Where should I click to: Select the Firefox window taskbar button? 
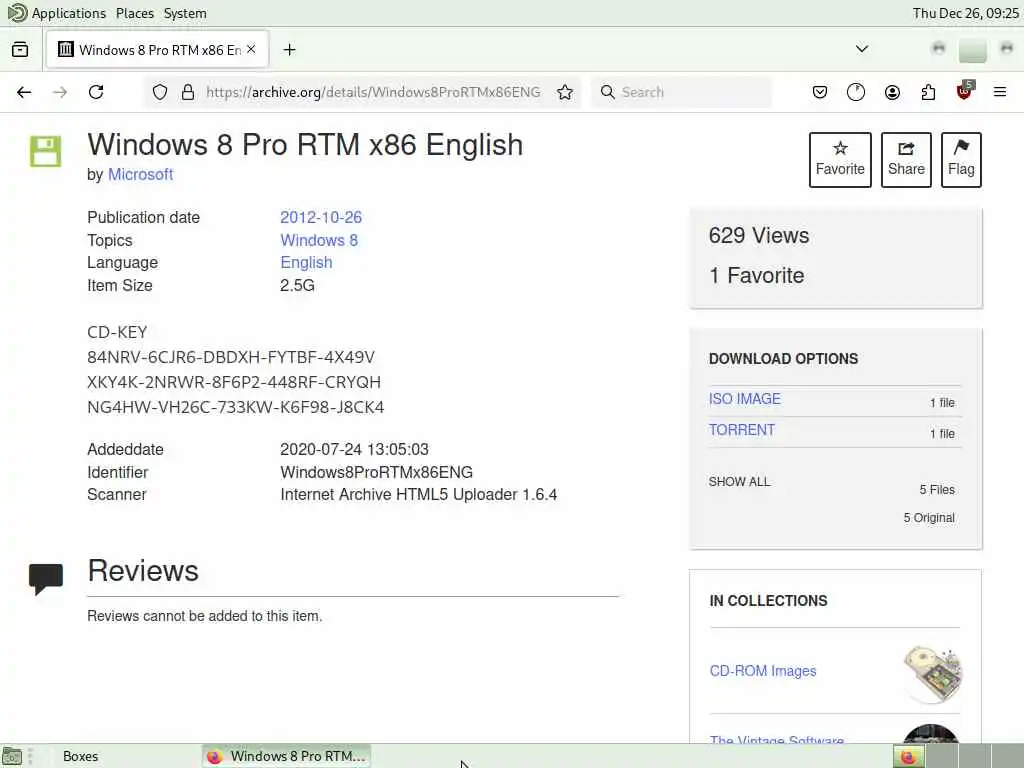[x=286, y=756]
